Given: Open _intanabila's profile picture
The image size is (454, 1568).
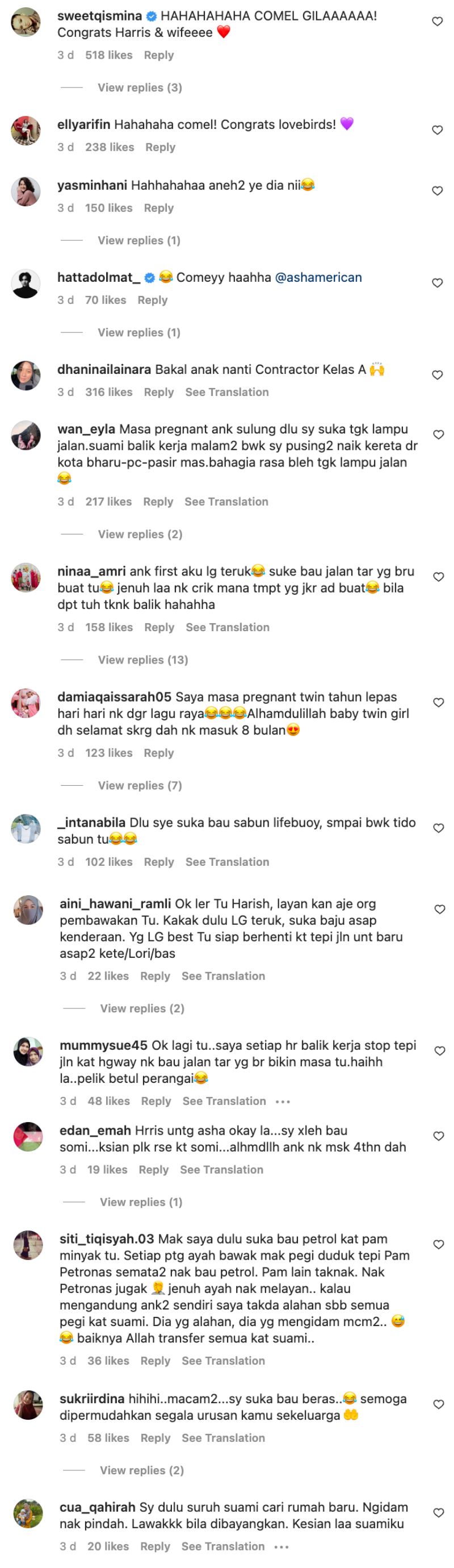Looking at the screenshot, I should [25, 828].
